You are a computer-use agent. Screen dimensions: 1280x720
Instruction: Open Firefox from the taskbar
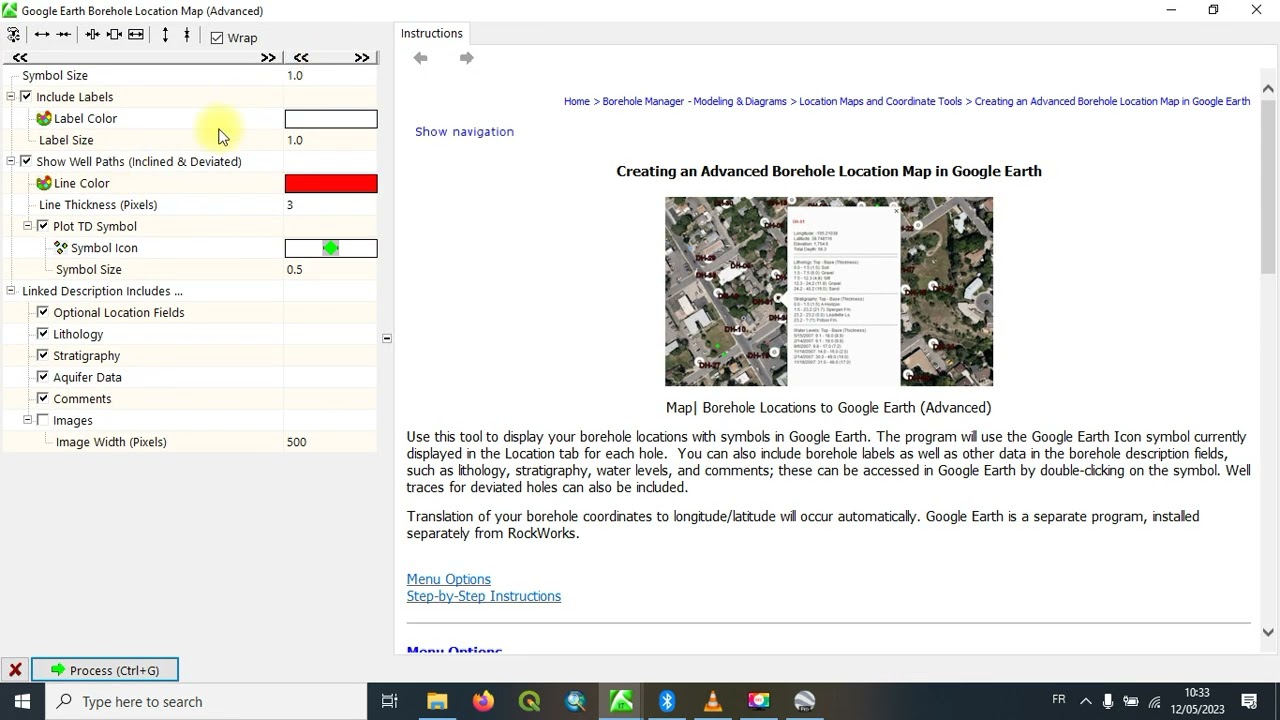[483, 701]
